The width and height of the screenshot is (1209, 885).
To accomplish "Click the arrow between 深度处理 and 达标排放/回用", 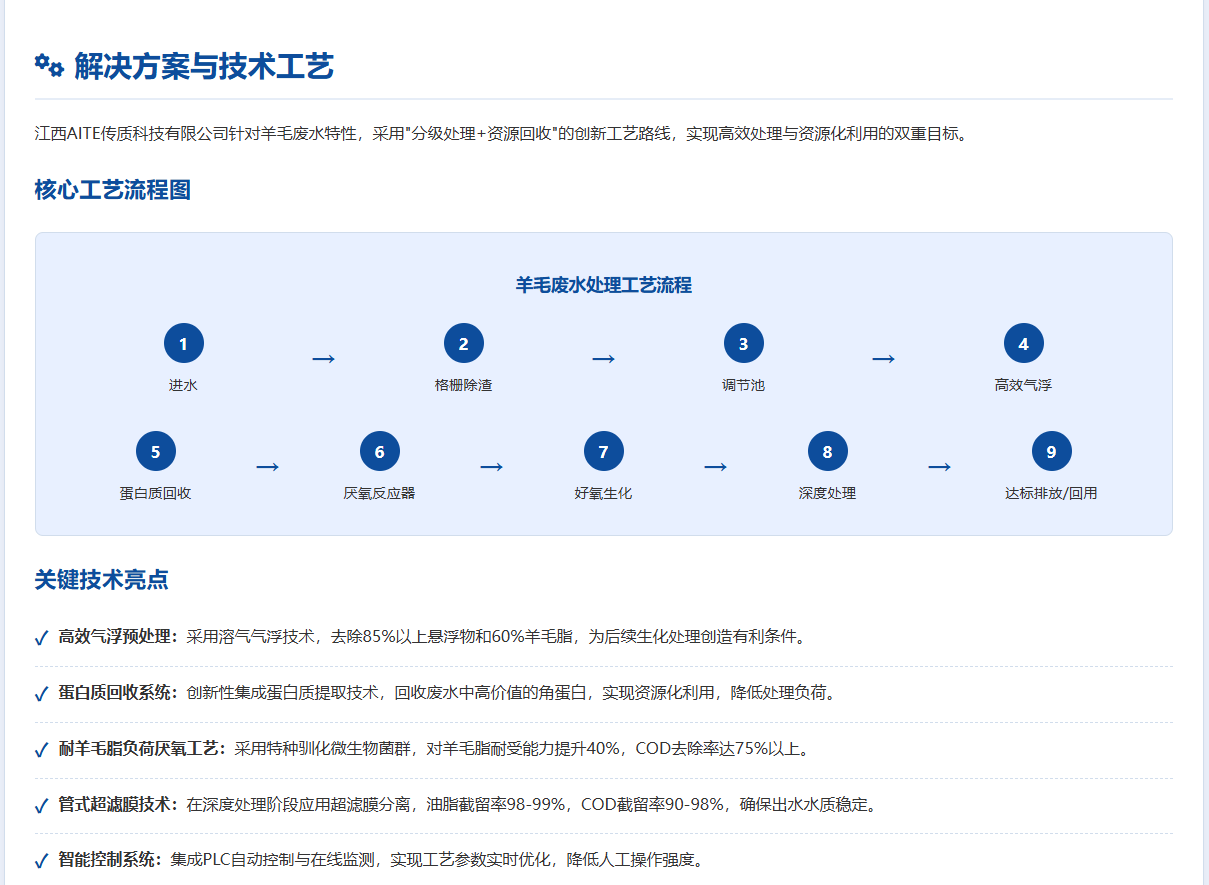I will [939, 467].
